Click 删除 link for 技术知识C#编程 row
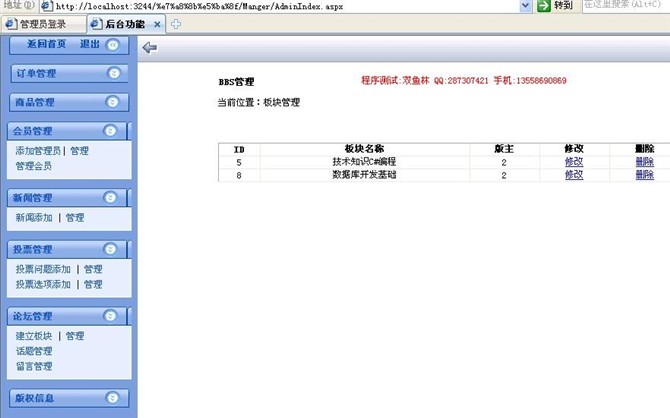This screenshot has height=418, width=670. coord(645,162)
